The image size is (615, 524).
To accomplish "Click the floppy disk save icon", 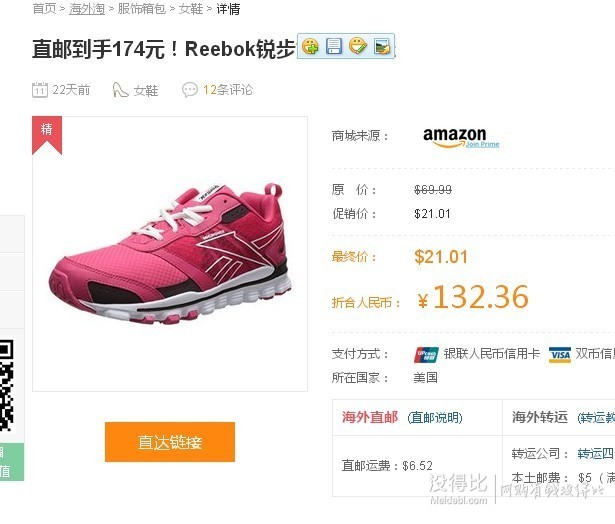I will tap(334, 46).
